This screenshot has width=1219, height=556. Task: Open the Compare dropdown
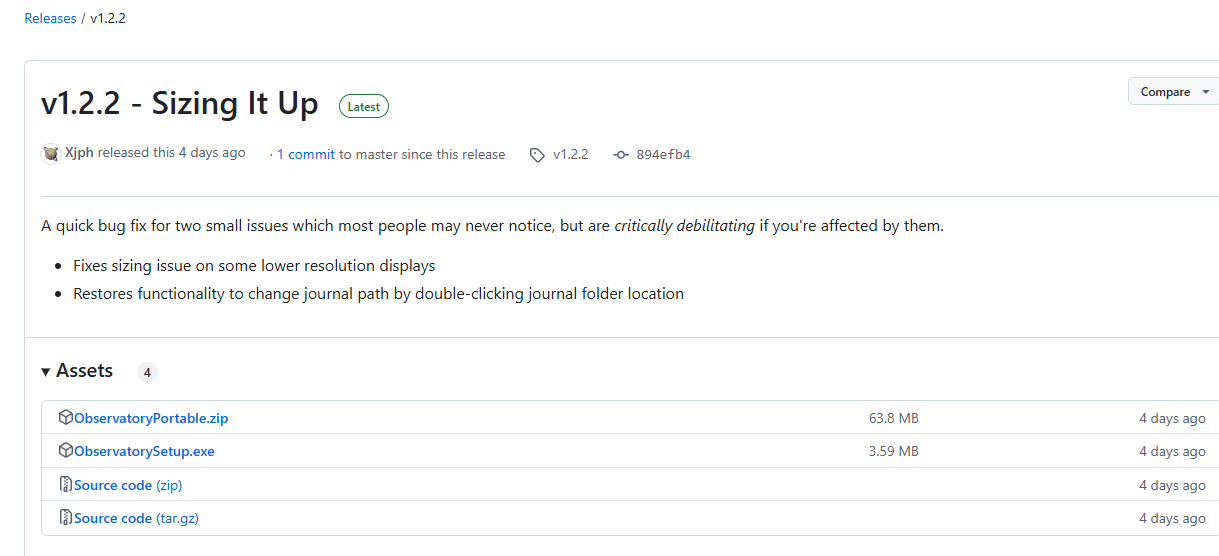click(x=1174, y=92)
